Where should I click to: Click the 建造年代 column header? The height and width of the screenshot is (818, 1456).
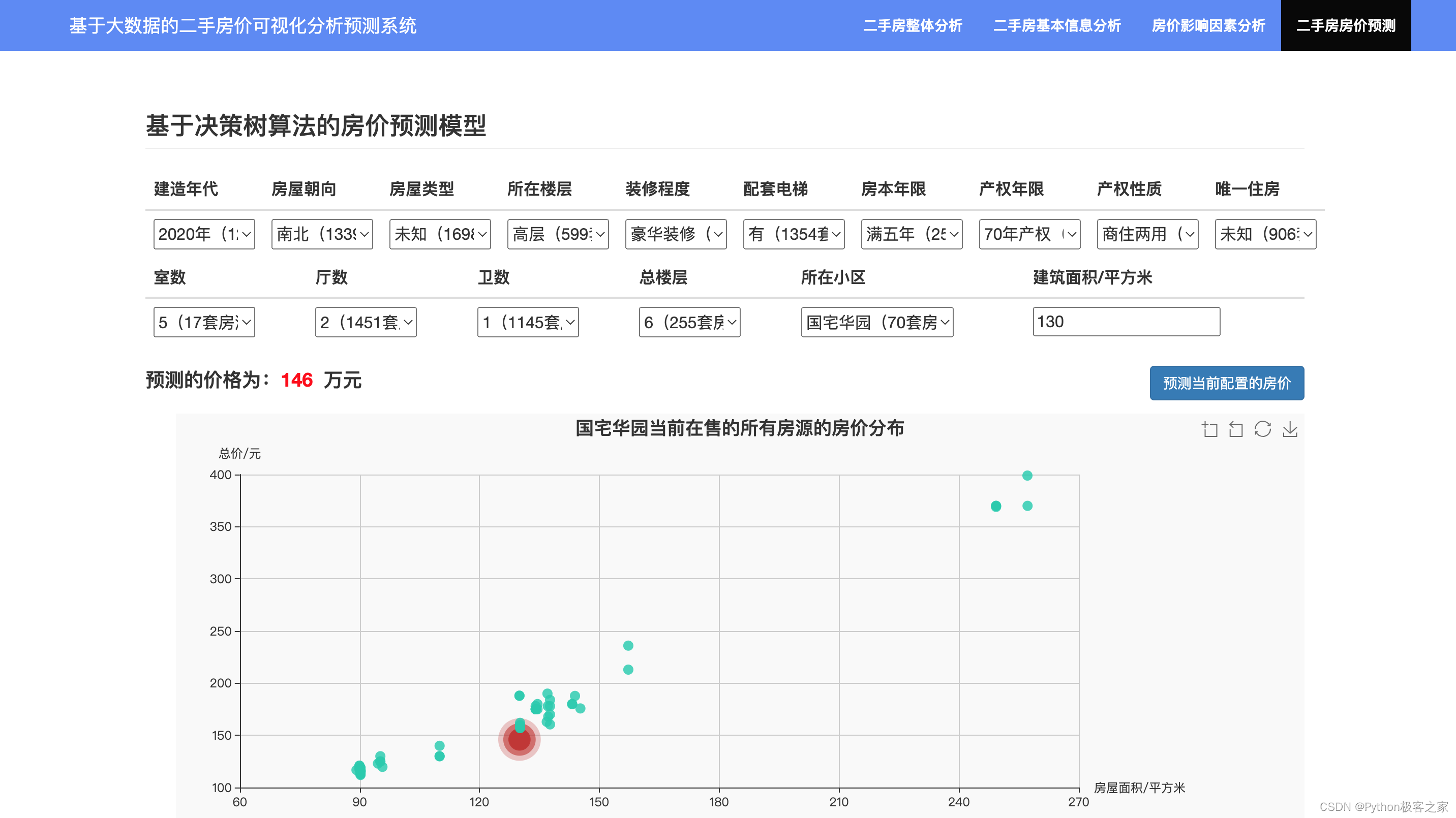click(x=186, y=188)
